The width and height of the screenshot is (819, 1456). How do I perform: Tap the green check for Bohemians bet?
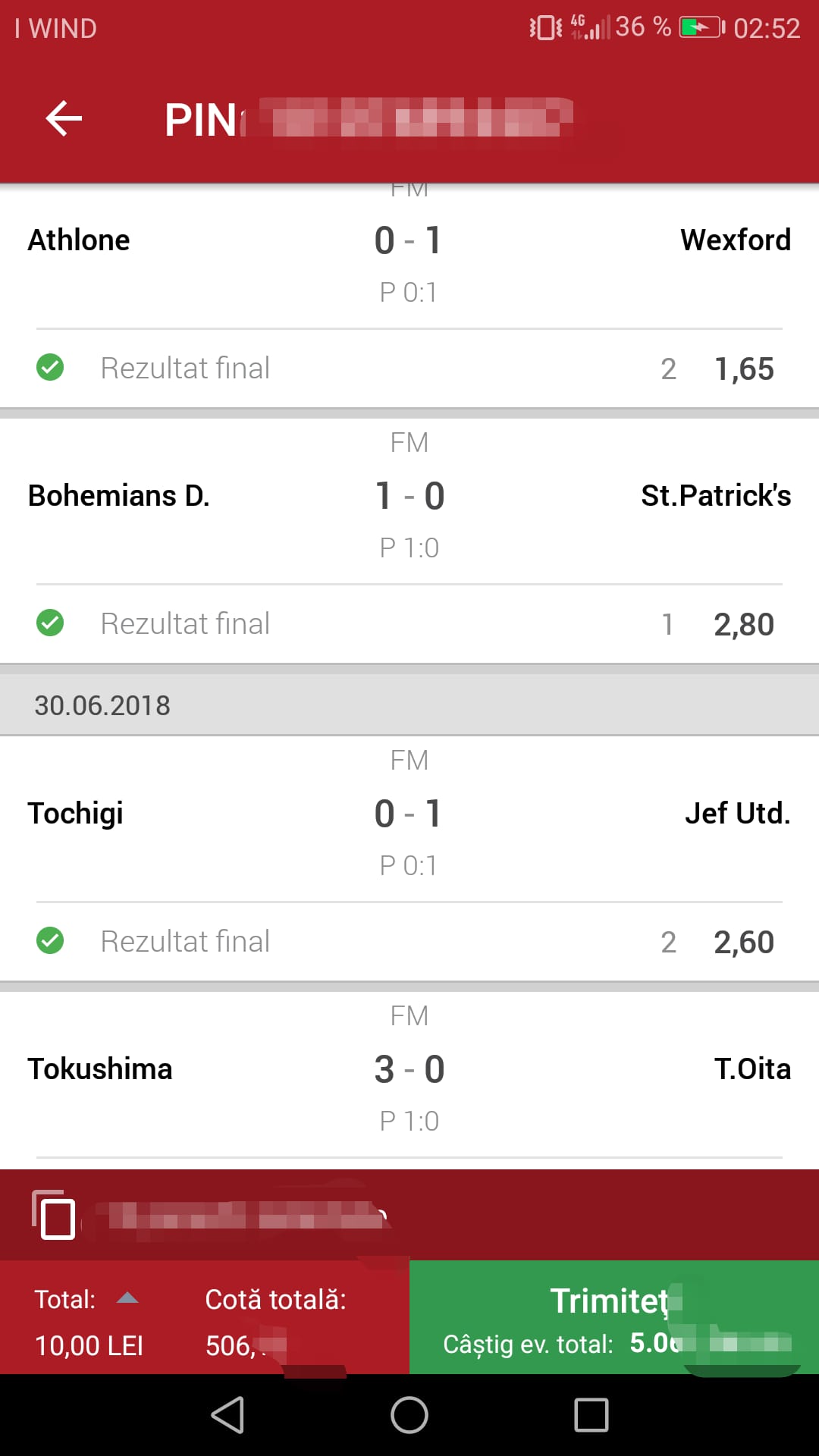50,623
